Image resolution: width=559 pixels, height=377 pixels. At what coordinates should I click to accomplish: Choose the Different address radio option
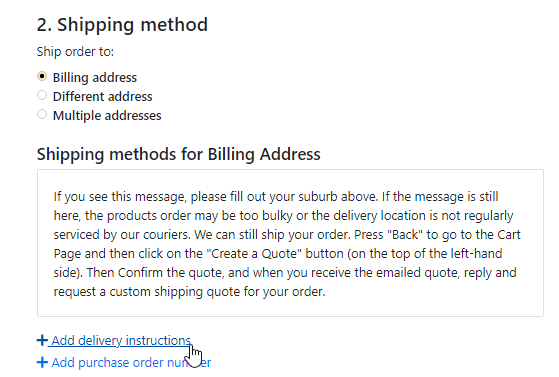click(42, 95)
